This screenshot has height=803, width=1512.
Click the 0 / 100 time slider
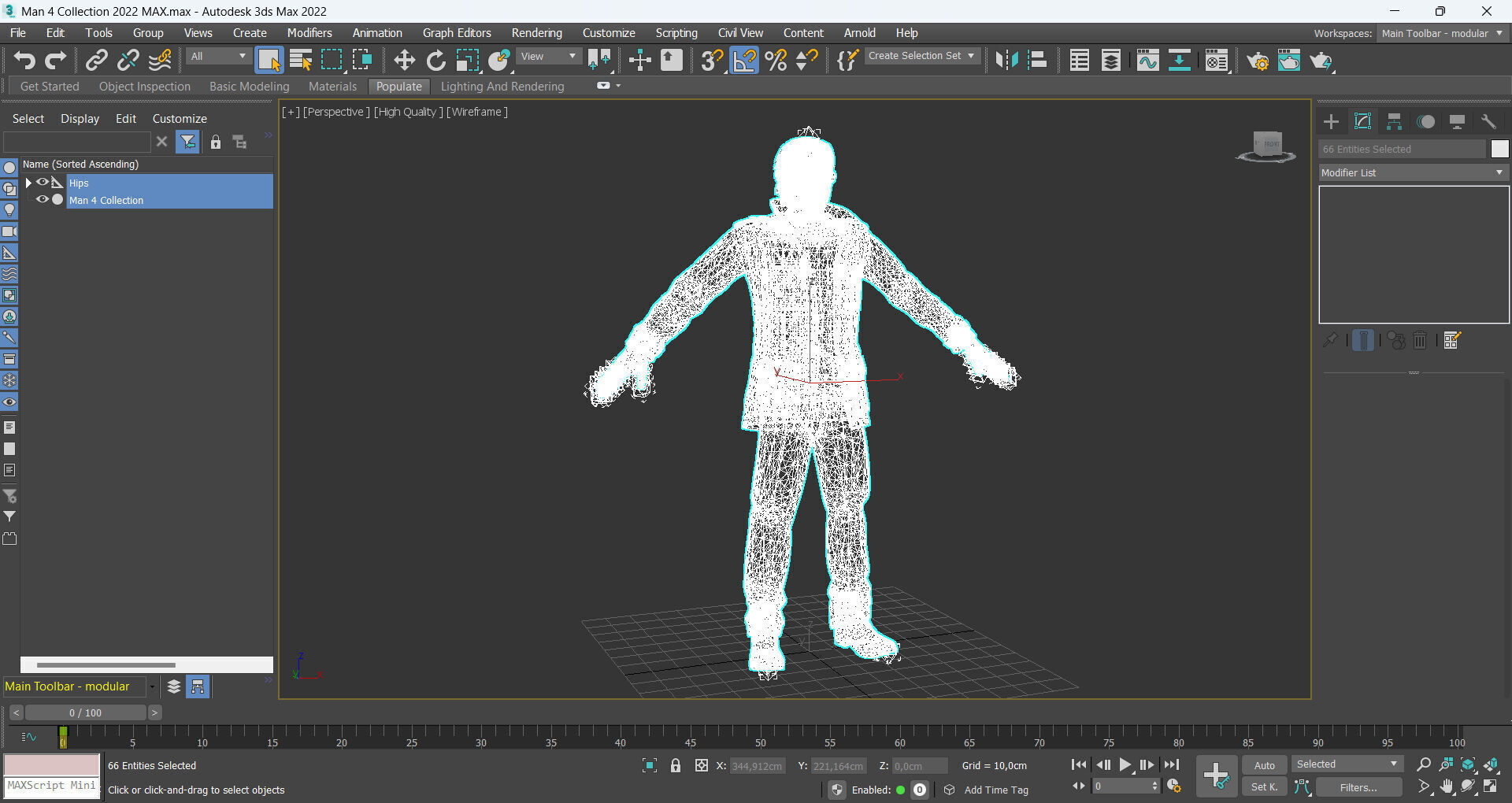click(85, 712)
